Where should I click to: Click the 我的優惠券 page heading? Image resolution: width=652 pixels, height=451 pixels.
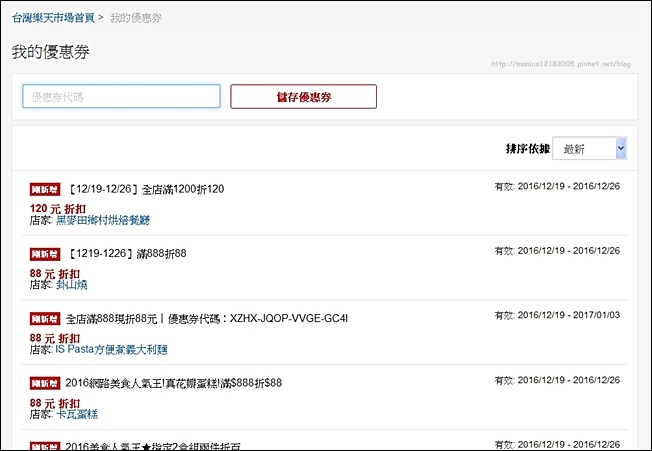(x=51, y=52)
